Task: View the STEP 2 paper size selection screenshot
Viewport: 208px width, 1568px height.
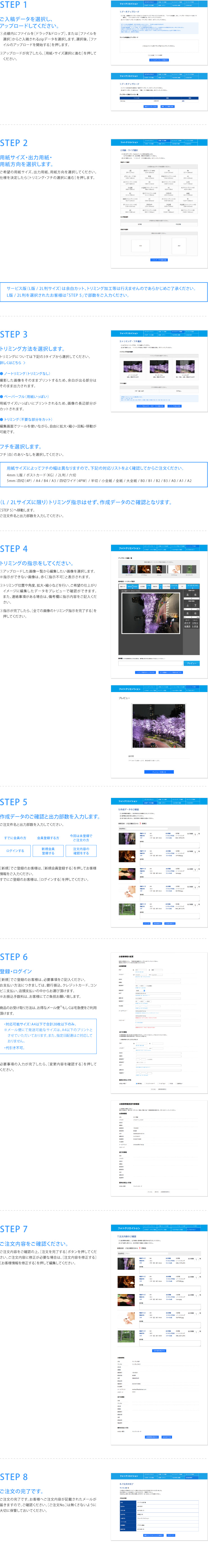Action: click(x=159, y=204)
